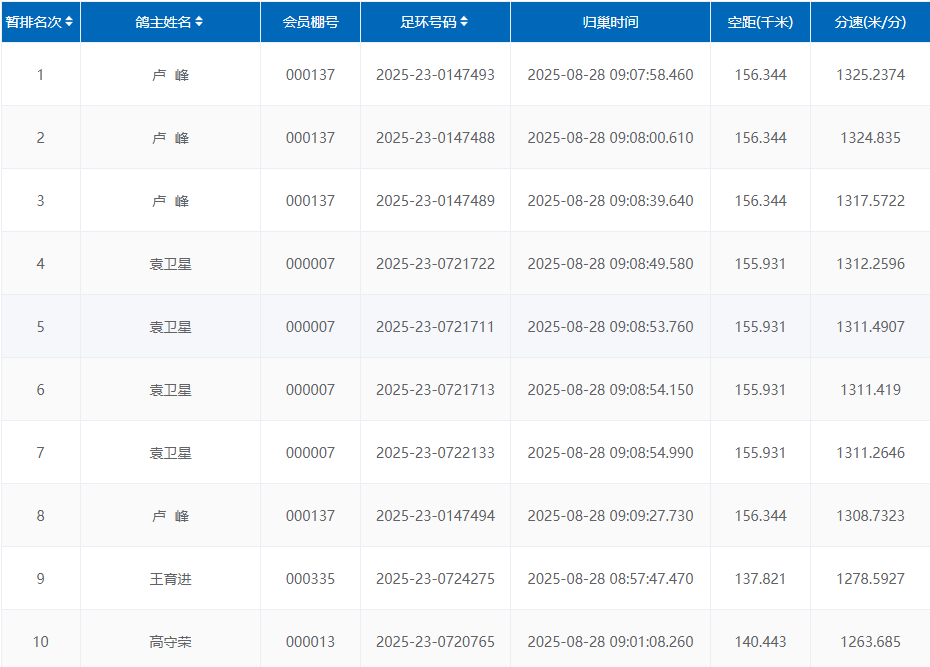The width and height of the screenshot is (930, 667).
Task: Toggle sort arrows beside 足环号码 header
Action: tap(464, 22)
